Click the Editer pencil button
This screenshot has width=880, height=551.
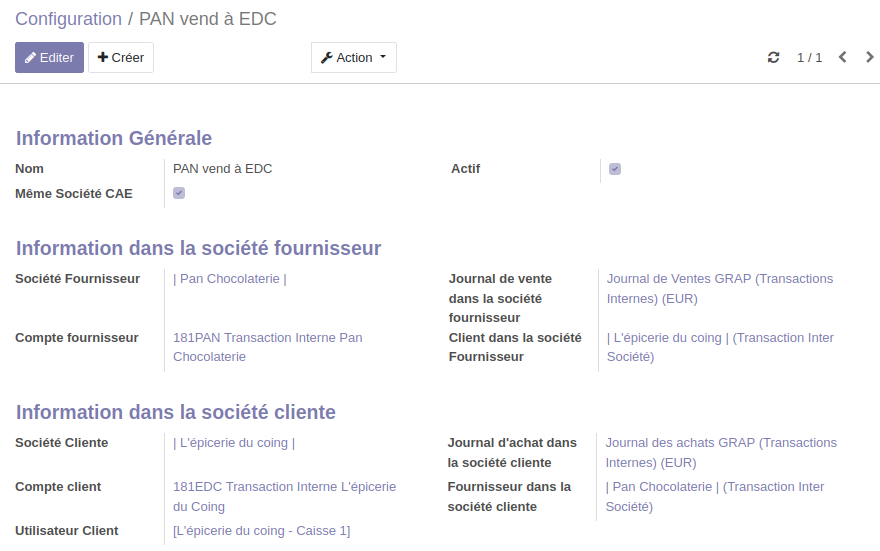tap(49, 58)
